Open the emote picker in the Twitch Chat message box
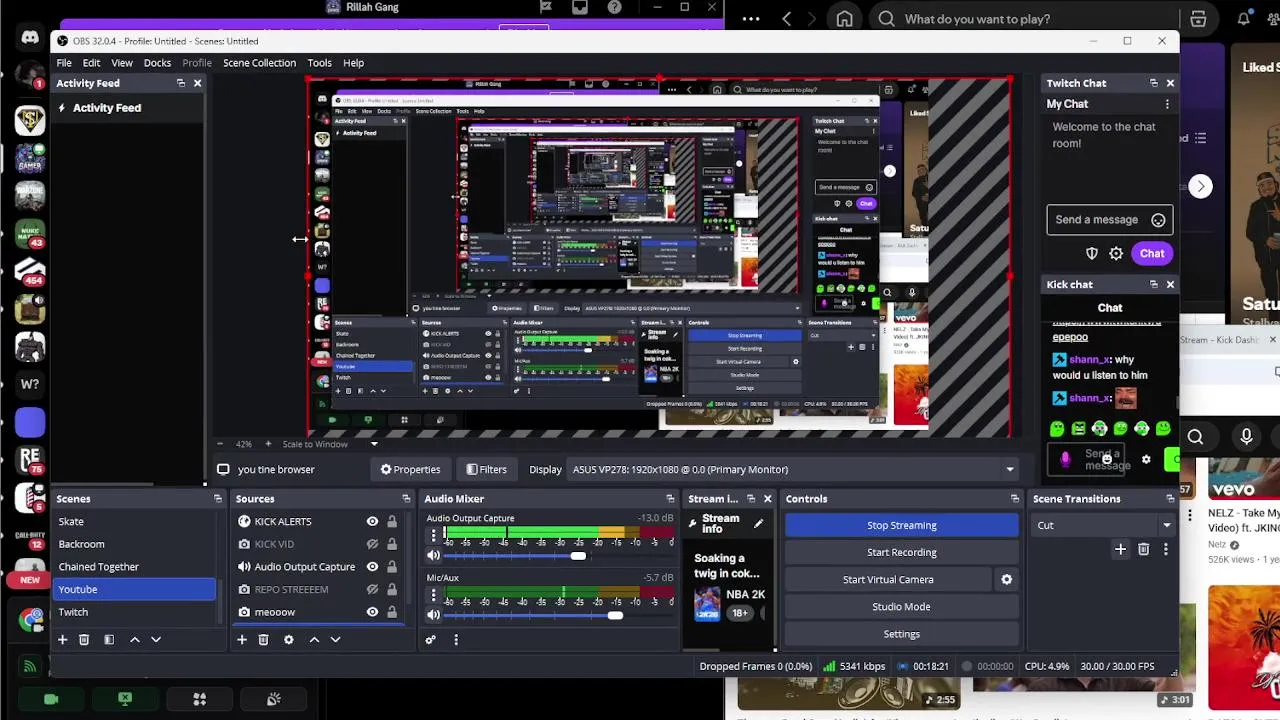Viewport: 1280px width, 720px height. click(1158, 220)
